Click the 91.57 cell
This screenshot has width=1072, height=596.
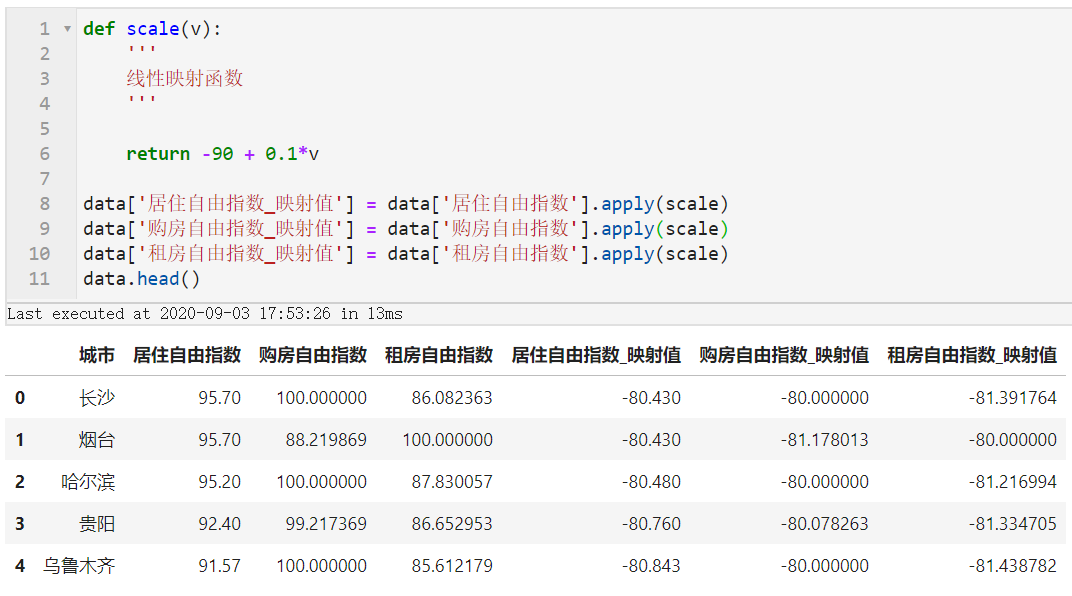219,566
